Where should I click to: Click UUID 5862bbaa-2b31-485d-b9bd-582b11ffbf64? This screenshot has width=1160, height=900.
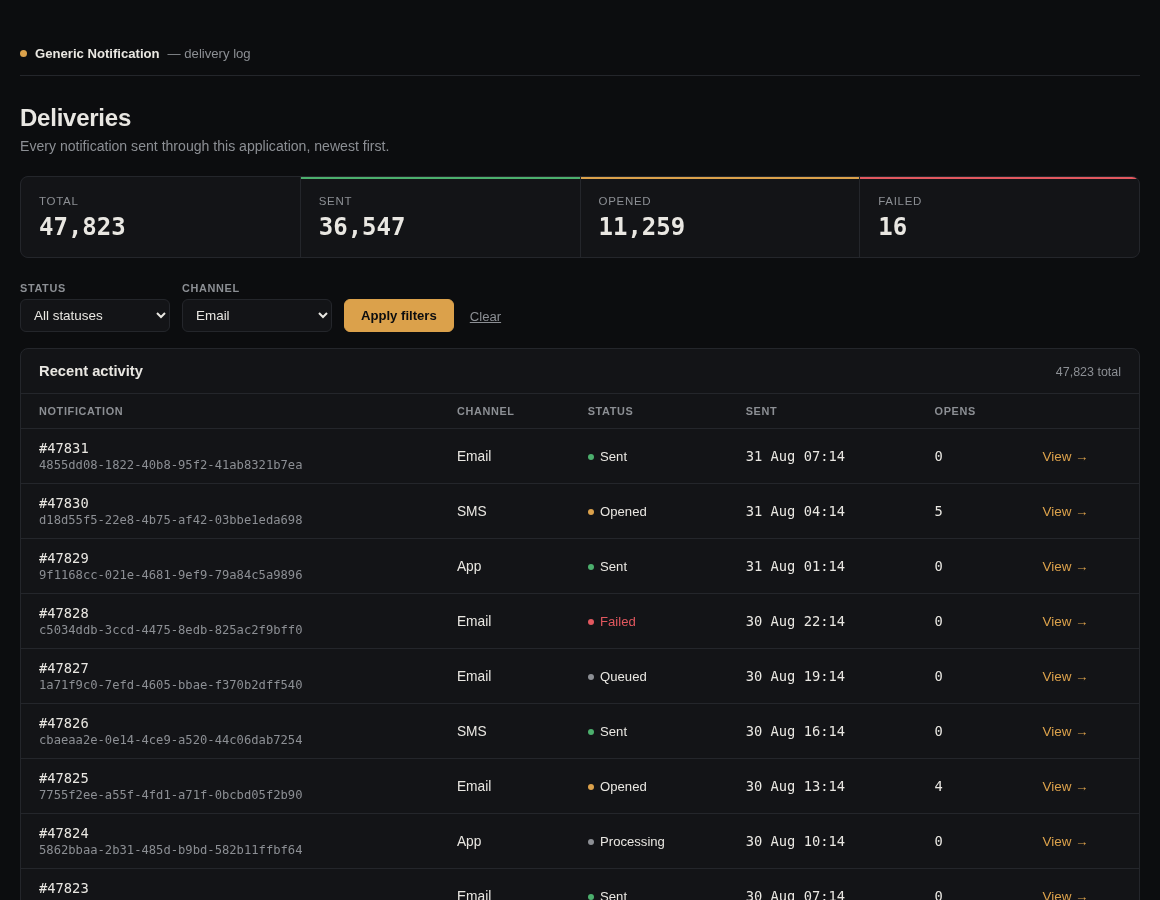(x=171, y=850)
